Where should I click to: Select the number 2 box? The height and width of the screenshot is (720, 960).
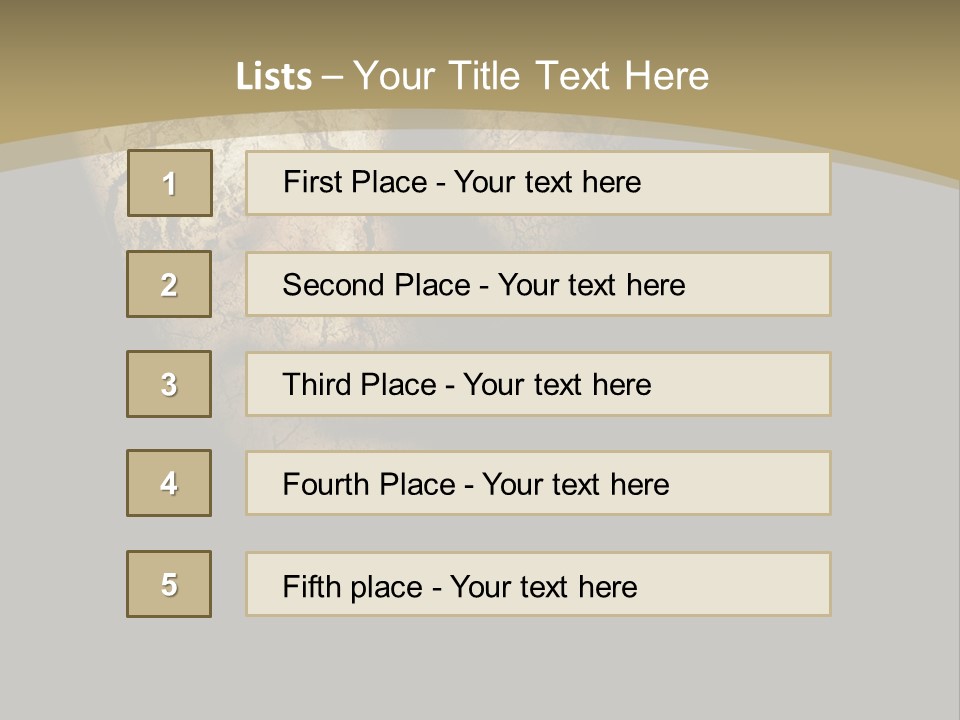[x=169, y=284]
